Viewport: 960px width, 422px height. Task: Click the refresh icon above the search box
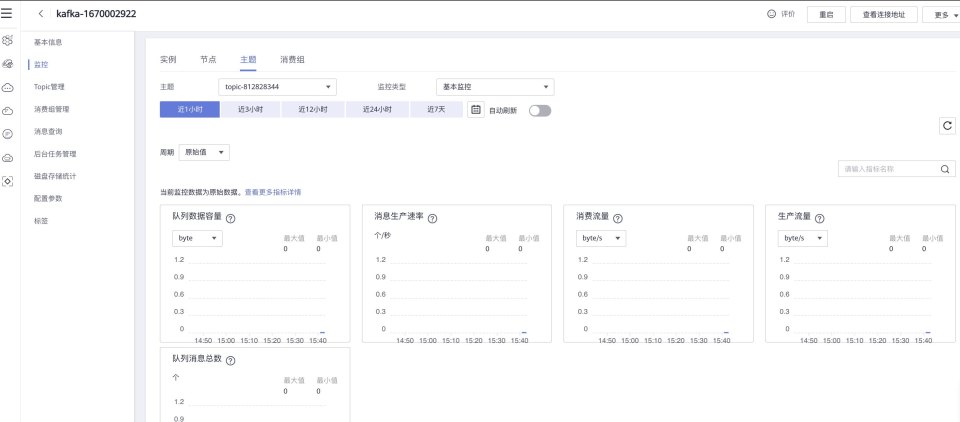(x=946, y=125)
